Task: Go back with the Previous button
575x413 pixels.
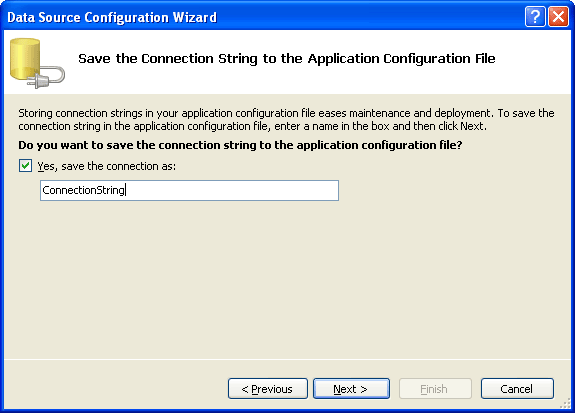Action: tap(268, 389)
